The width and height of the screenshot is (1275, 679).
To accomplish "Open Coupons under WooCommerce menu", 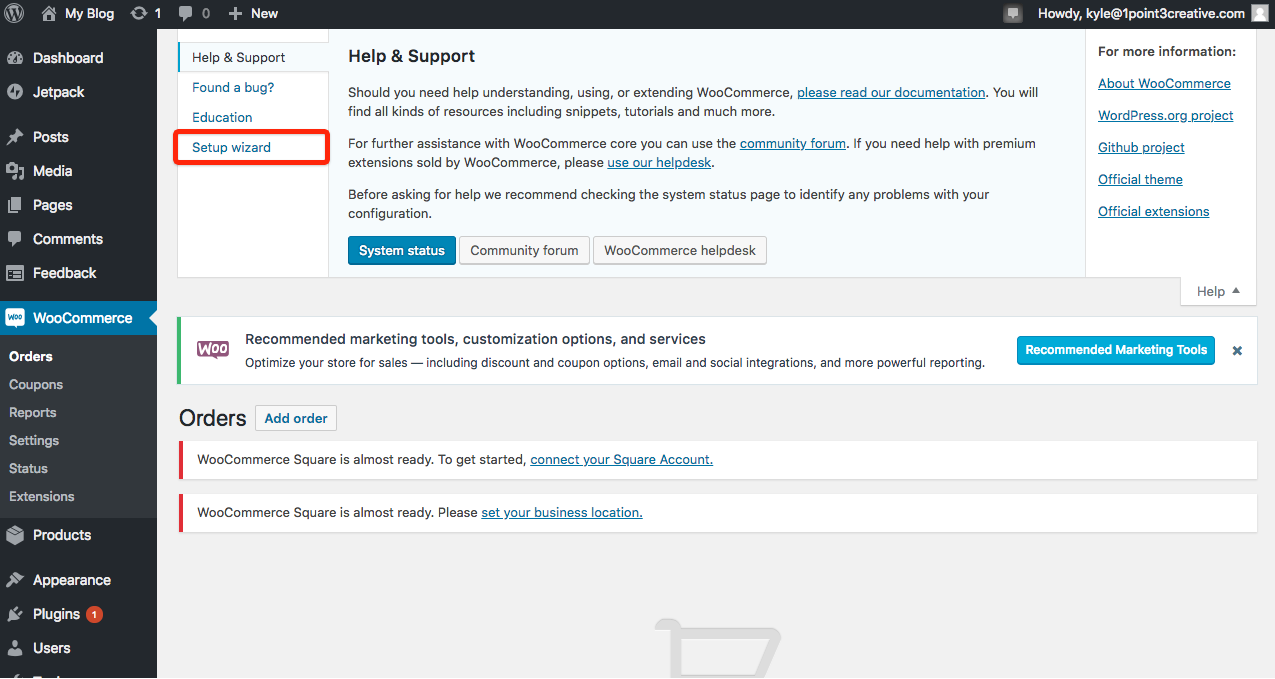I will (36, 384).
